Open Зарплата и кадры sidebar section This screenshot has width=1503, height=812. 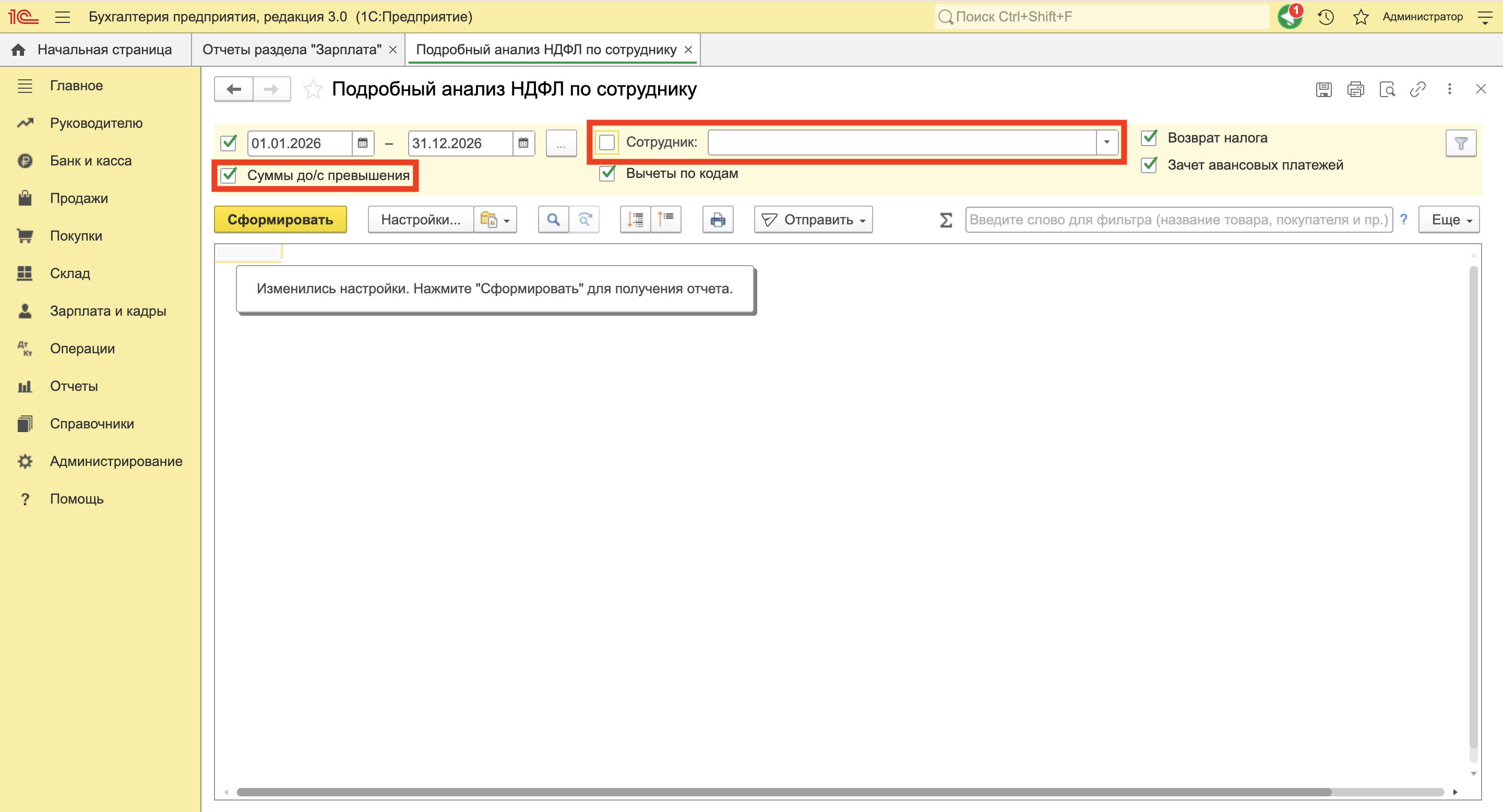(x=108, y=311)
